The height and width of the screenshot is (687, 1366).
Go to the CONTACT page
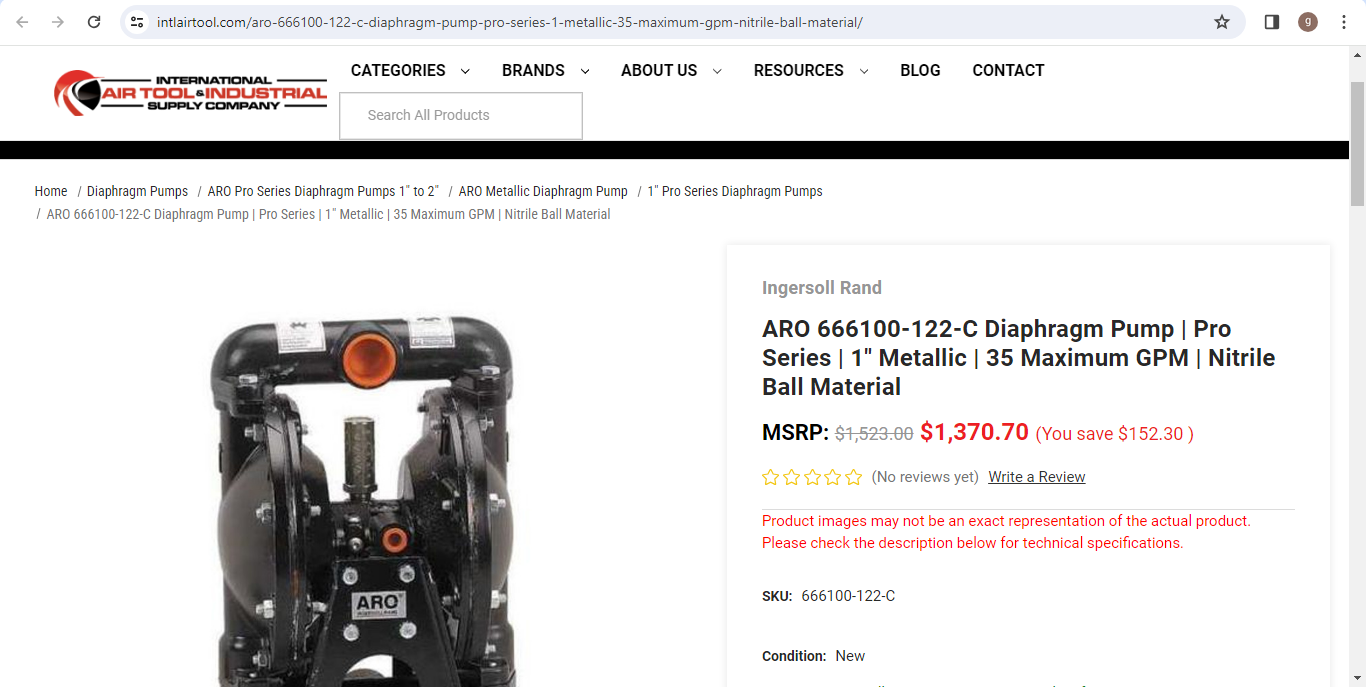[1008, 70]
